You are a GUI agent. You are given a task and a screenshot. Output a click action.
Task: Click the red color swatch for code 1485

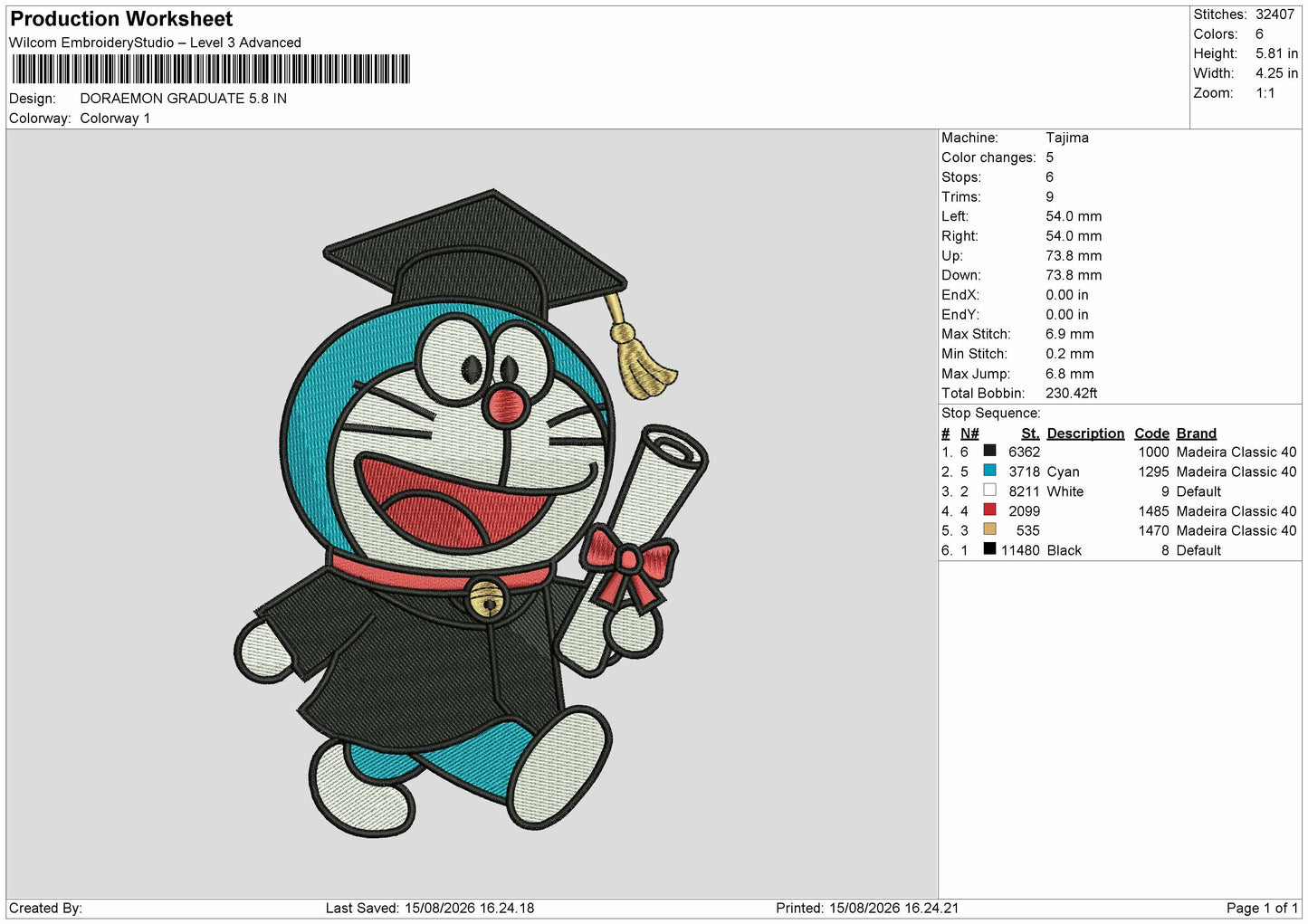(989, 510)
